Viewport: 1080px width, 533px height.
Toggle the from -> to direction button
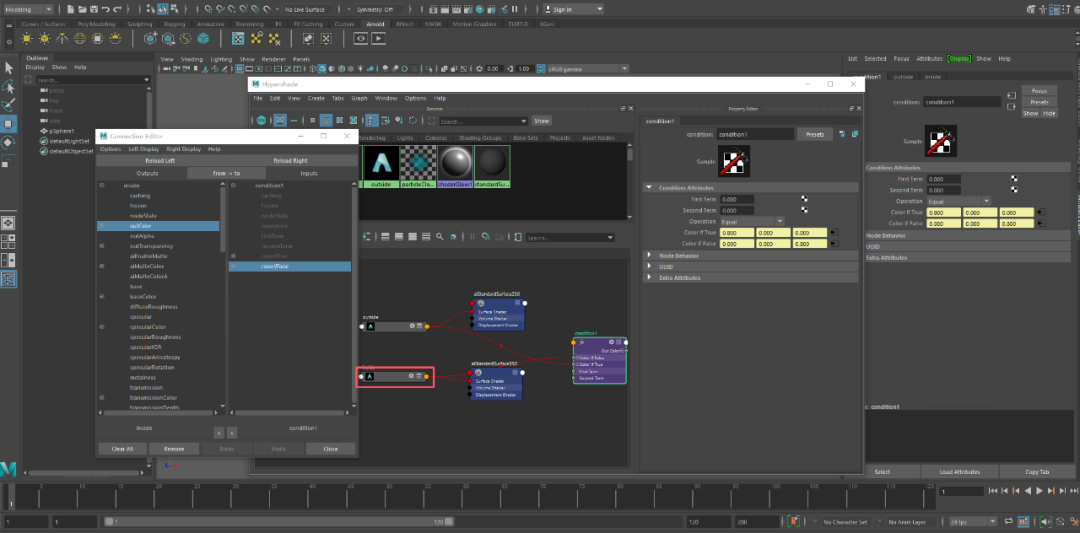tap(227, 174)
